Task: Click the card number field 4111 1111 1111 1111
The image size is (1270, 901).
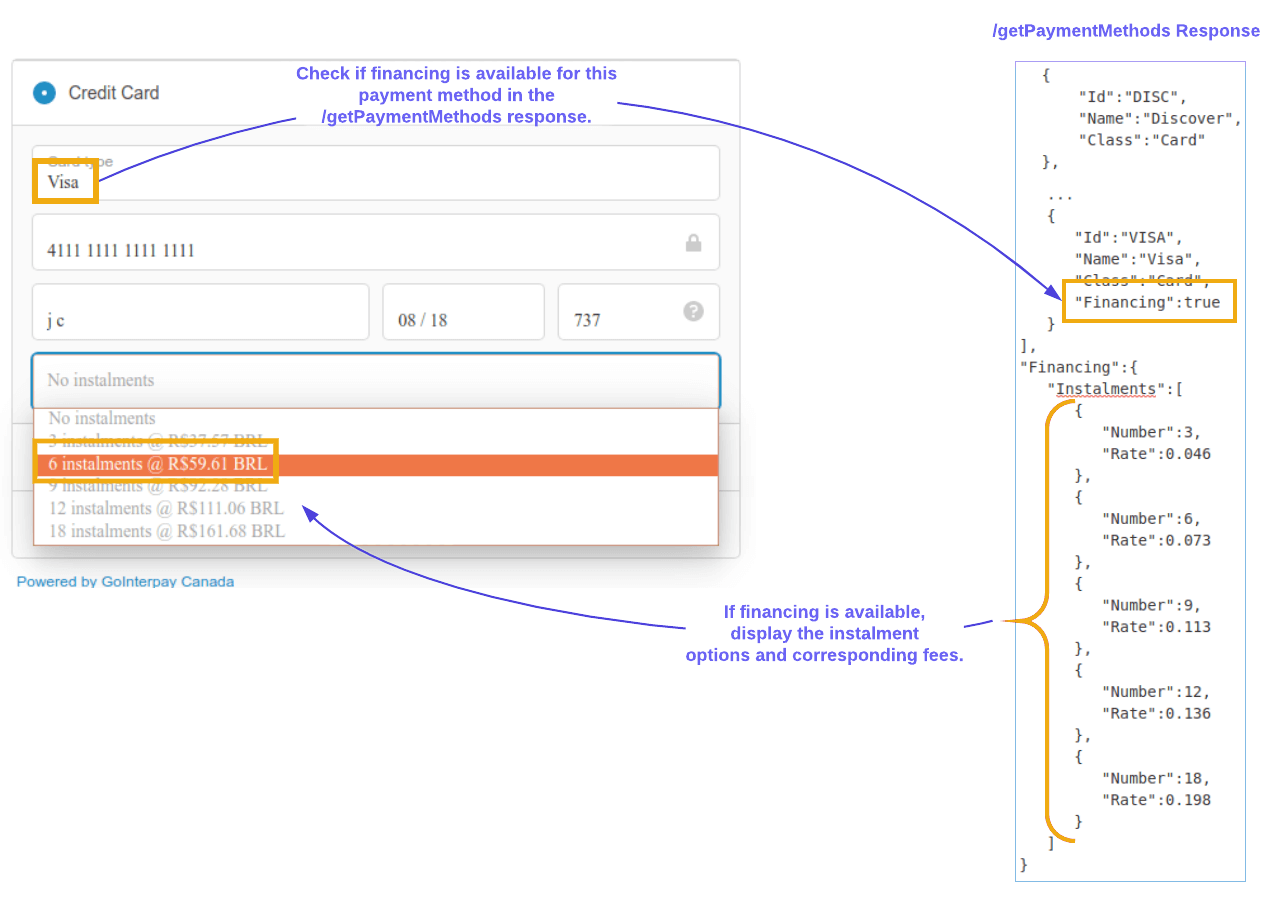Action: coord(375,242)
